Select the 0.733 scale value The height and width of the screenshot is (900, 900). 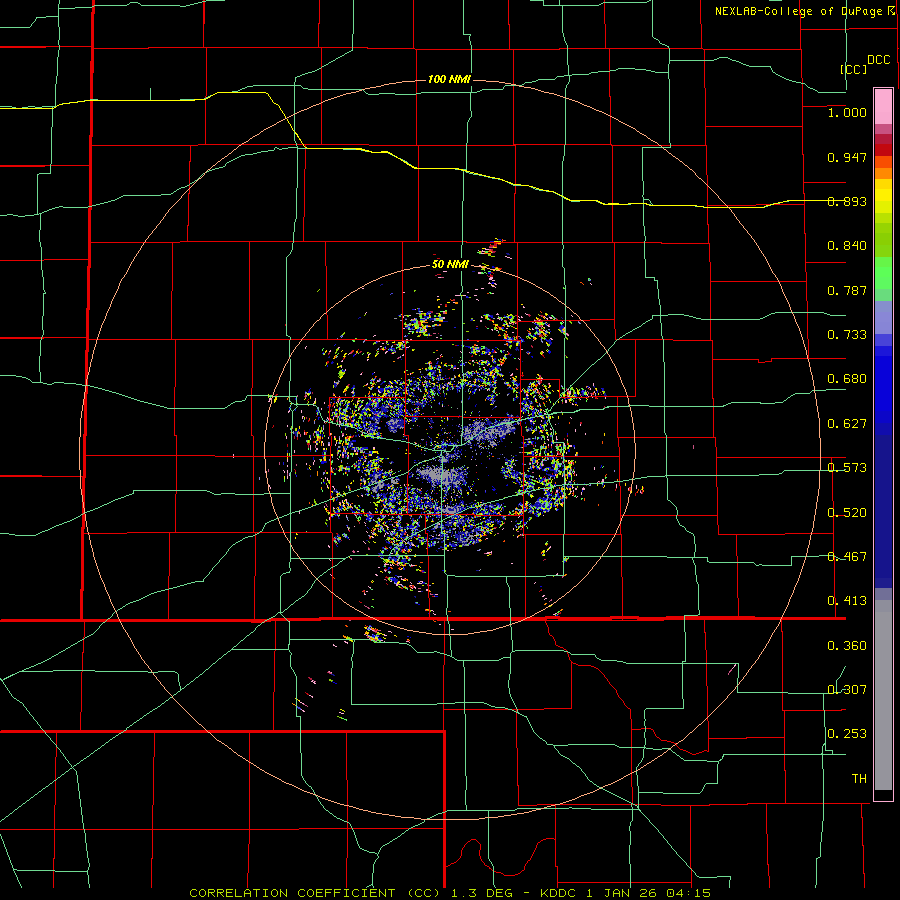tap(847, 335)
